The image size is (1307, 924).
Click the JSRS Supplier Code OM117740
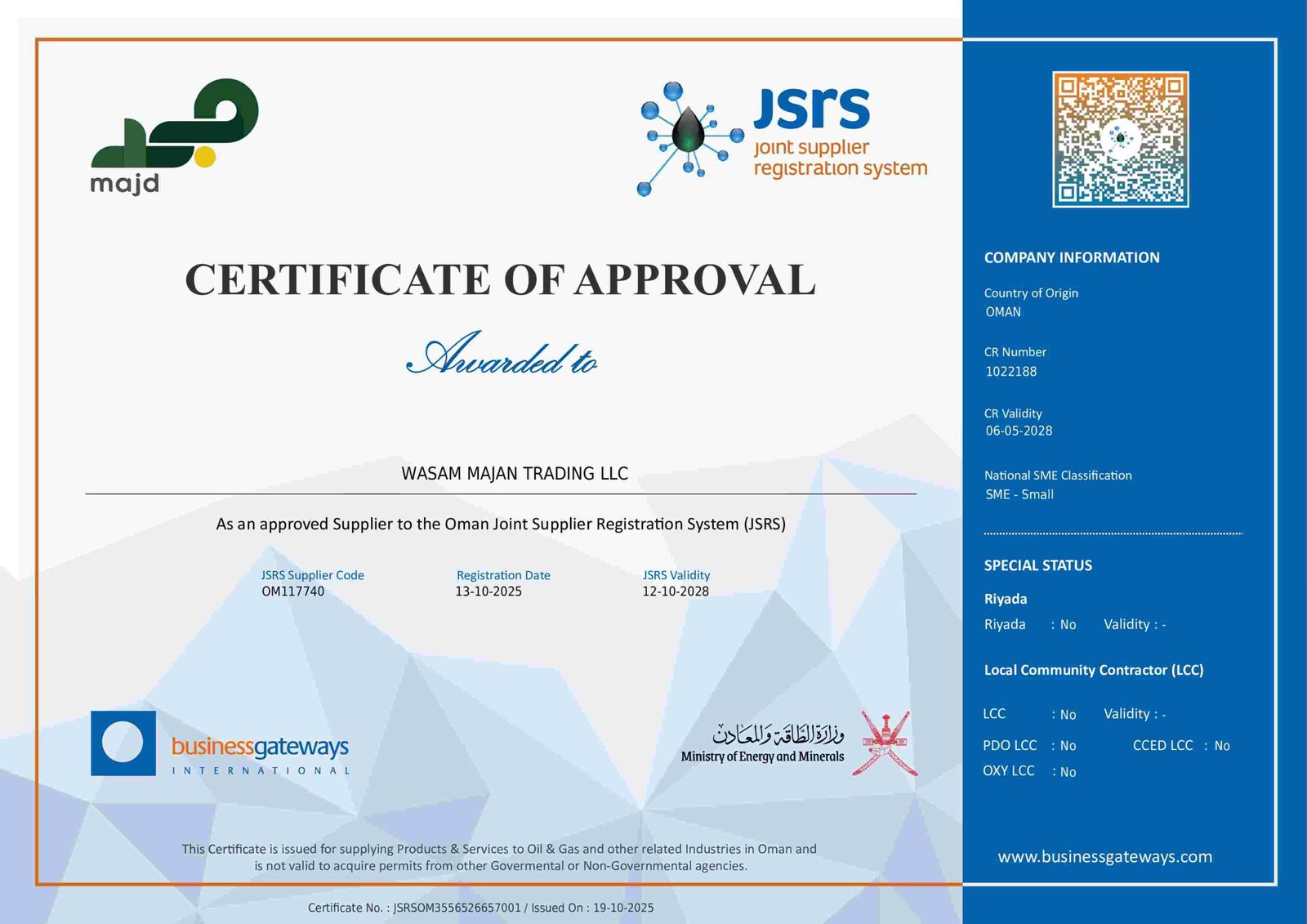tap(293, 591)
